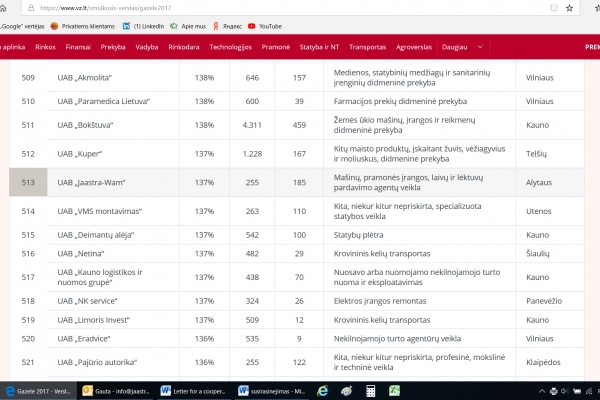Click "Statybų plėtra" activity text
The width and height of the screenshot is (600, 400).
pyautogui.click(x=358, y=235)
